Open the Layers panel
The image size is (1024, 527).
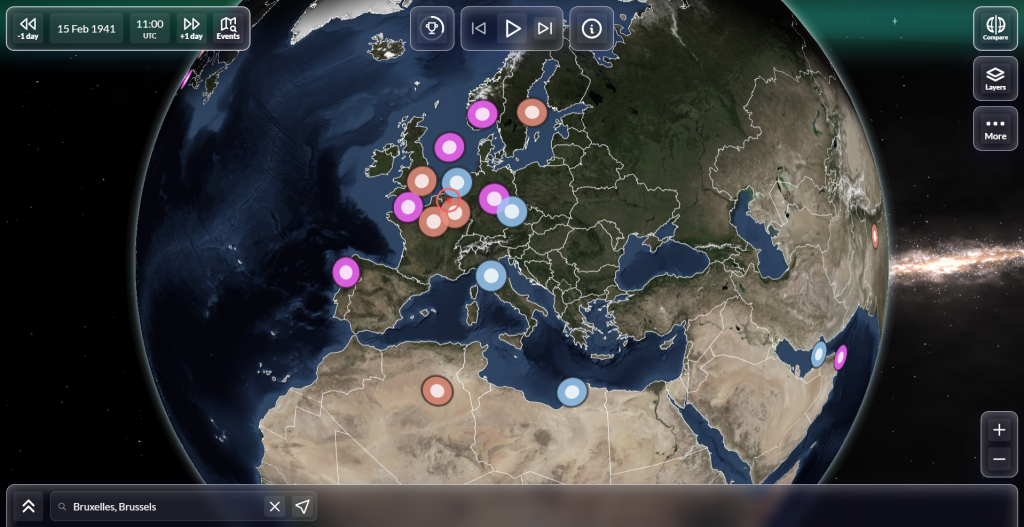pos(995,78)
